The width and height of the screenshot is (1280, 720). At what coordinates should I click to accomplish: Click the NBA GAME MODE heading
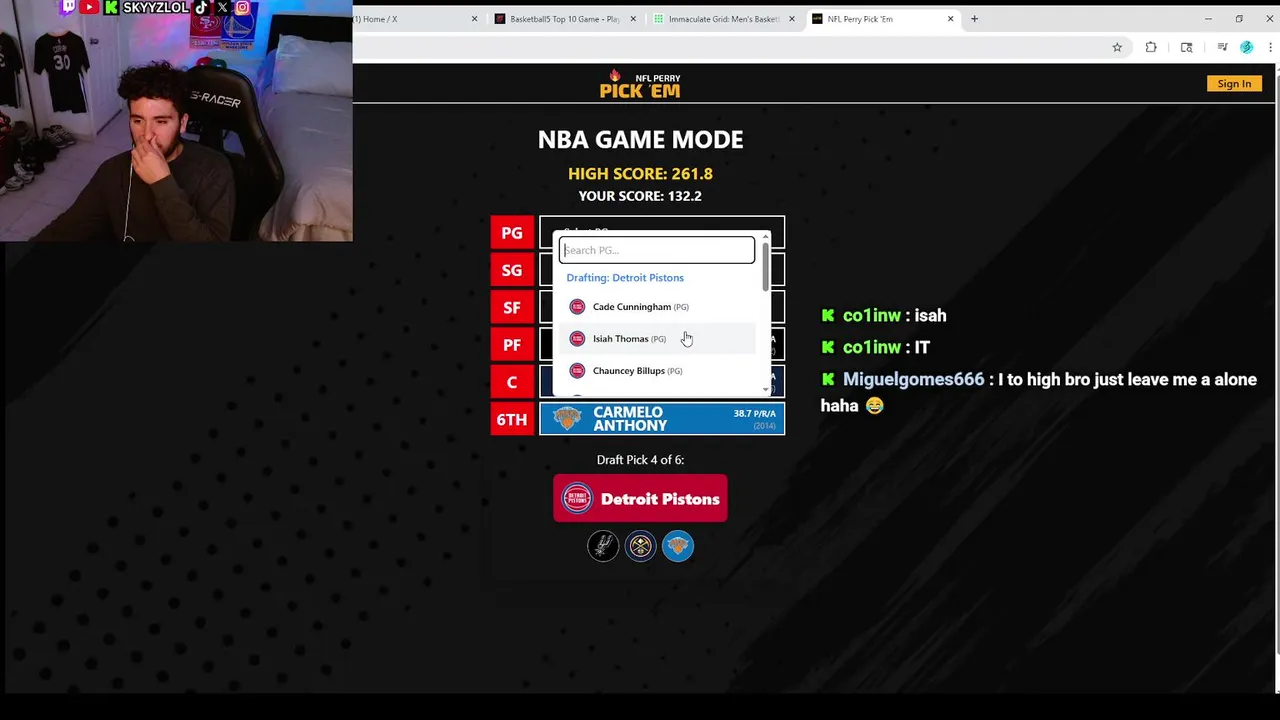[x=640, y=139]
